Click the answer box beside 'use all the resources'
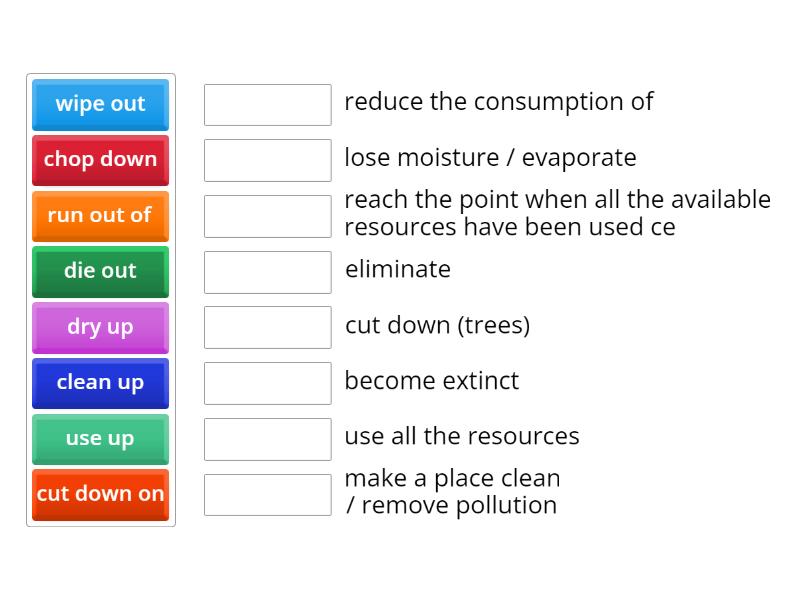The width and height of the screenshot is (800, 600). (x=267, y=437)
